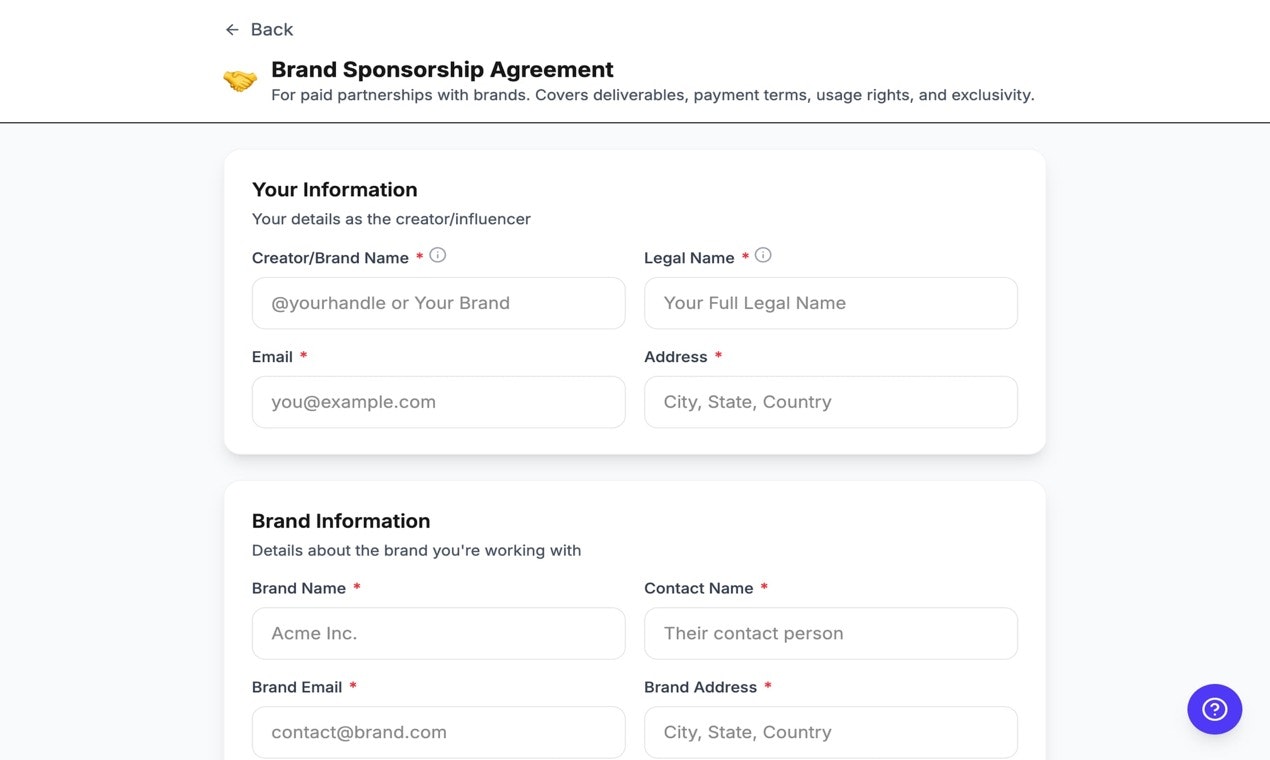
Task: Click the Contact Name input field
Action: point(830,633)
